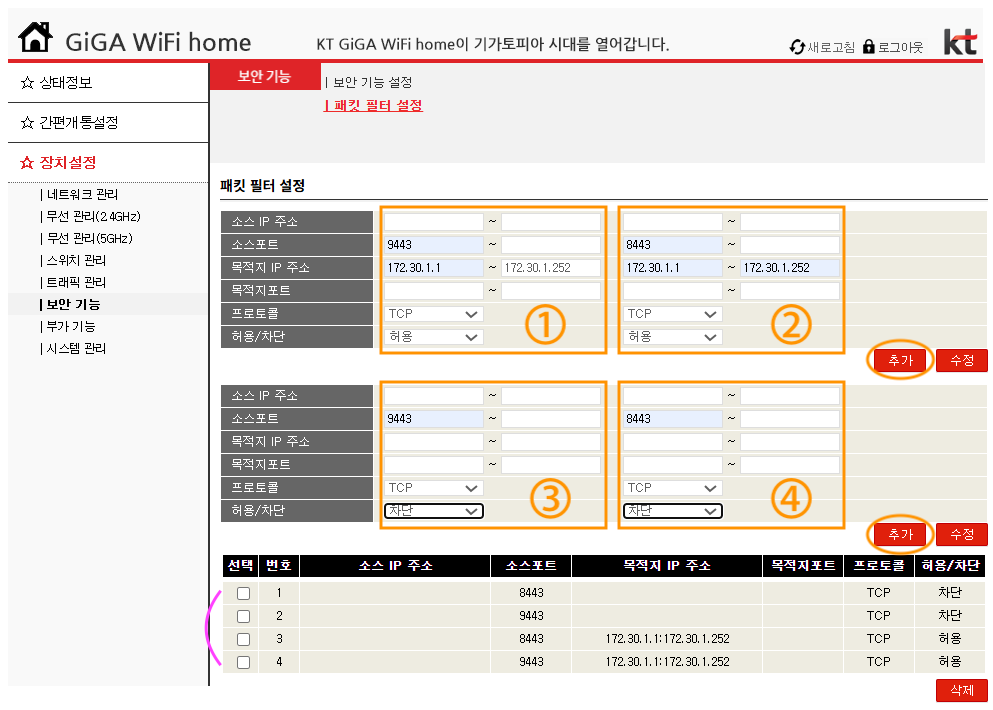Click the kt logo
The image size is (993, 710).
click(x=960, y=42)
